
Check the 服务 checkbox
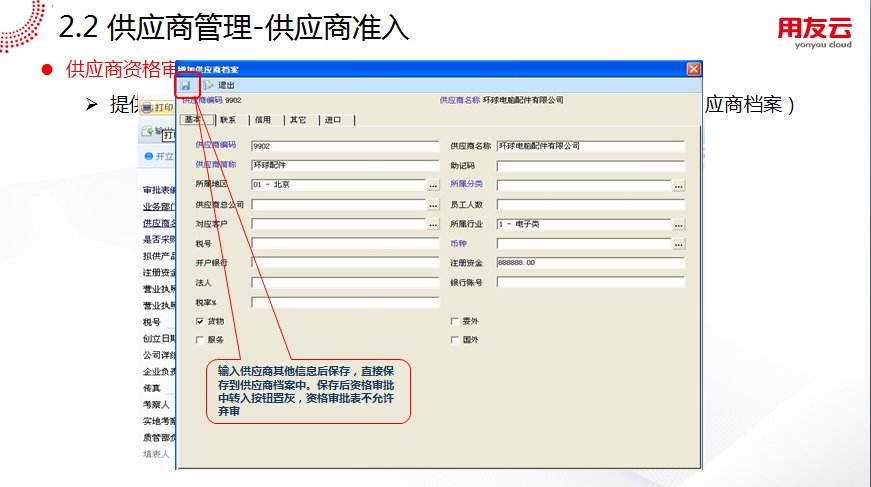point(200,340)
